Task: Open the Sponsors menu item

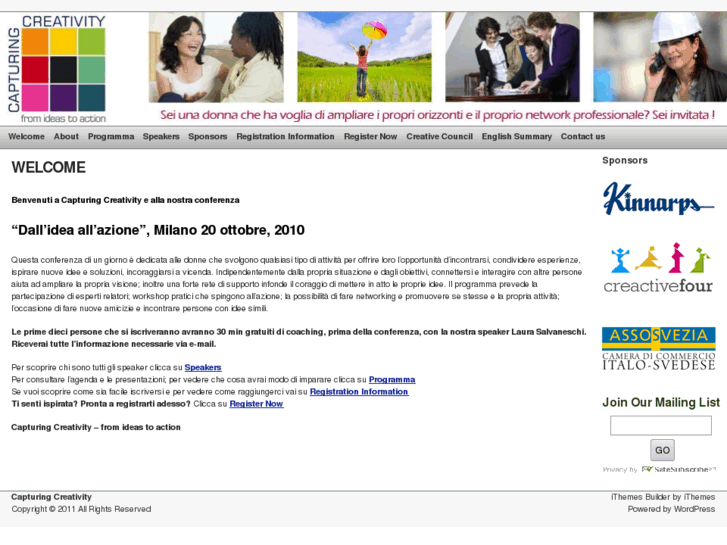Action: [208, 137]
